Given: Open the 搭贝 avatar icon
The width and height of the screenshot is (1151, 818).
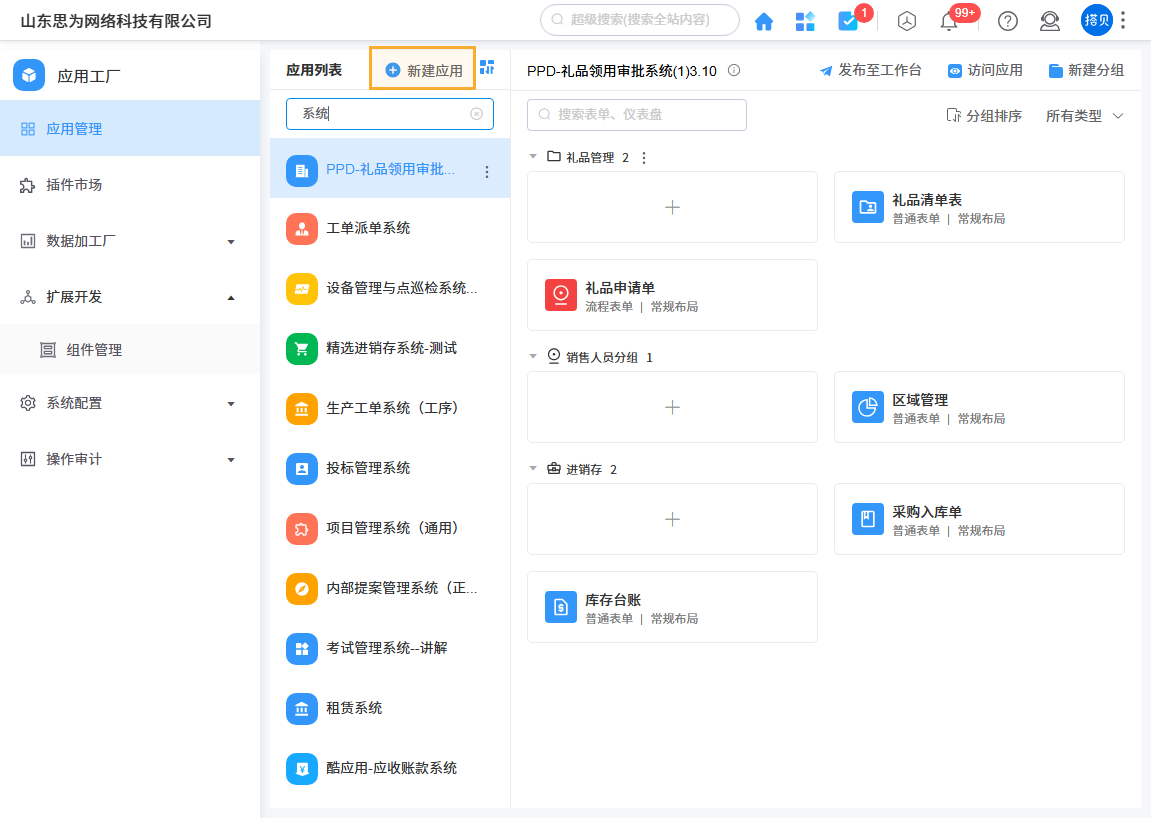Looking at the screenshot, I should (1096, 20).
